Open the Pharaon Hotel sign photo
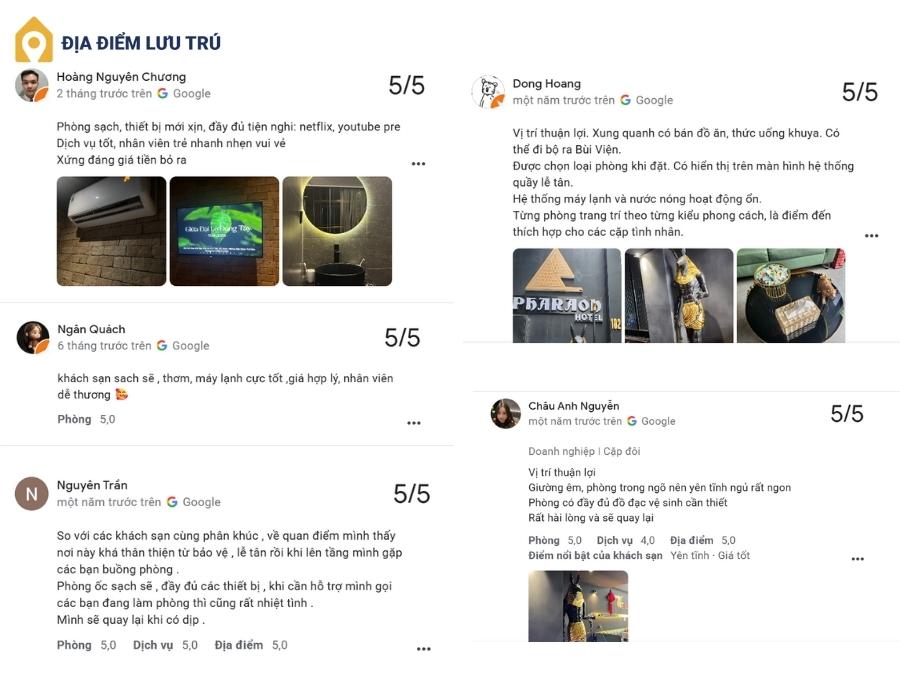 567,296
